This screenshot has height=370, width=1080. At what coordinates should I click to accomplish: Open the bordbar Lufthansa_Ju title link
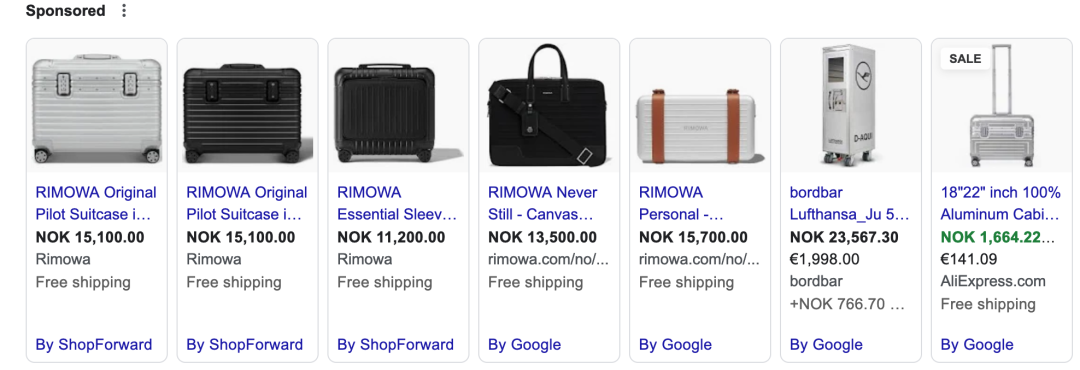point(850,203)
